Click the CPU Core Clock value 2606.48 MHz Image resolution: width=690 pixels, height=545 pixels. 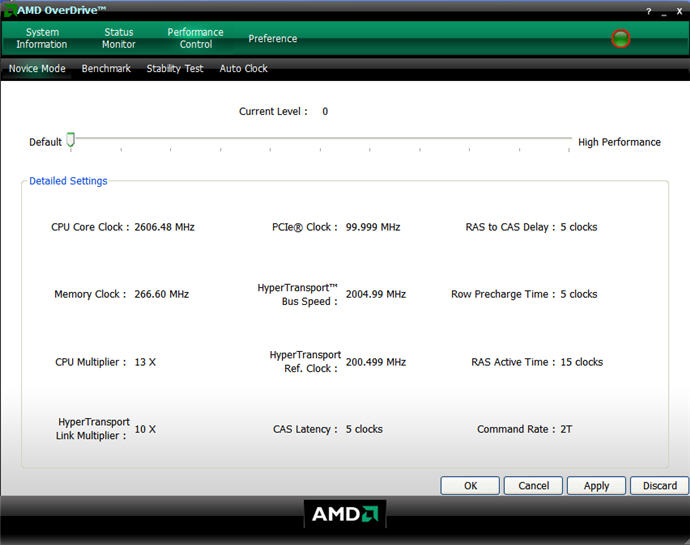[x=164, y=227]
